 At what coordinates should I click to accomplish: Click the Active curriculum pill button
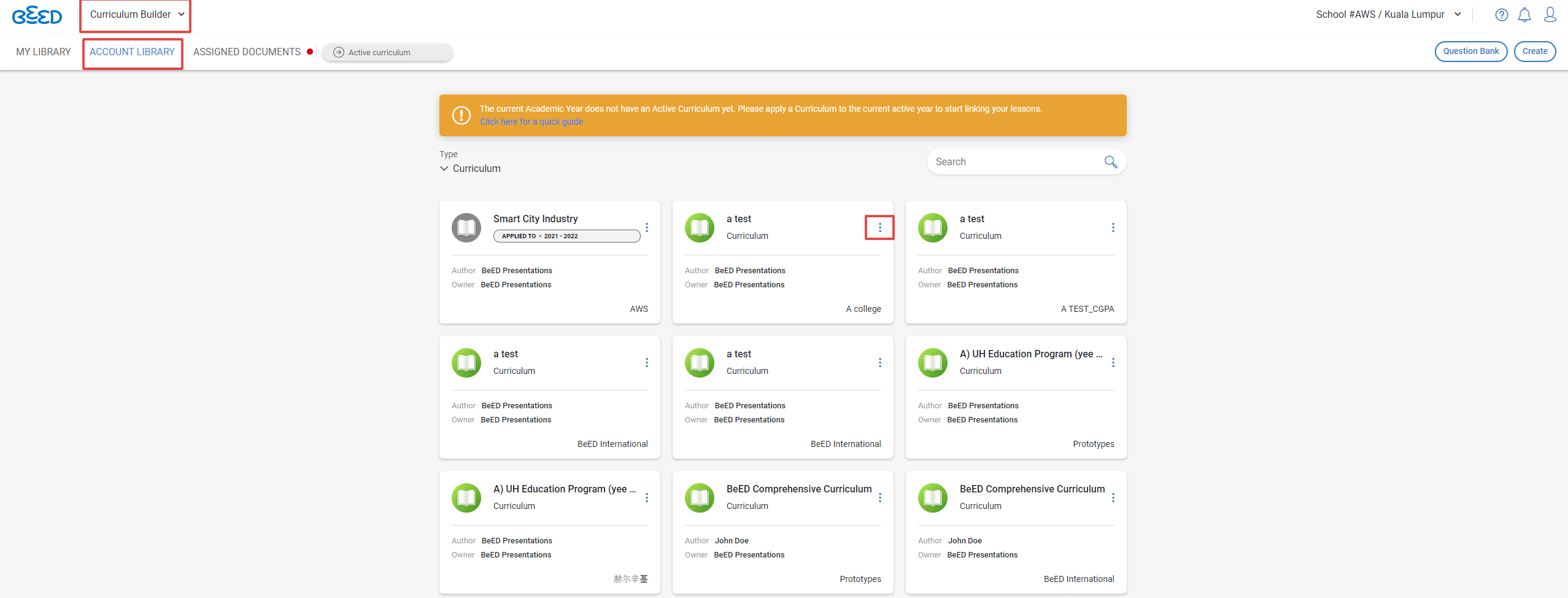pyautogui.click(x=387, y=52)
